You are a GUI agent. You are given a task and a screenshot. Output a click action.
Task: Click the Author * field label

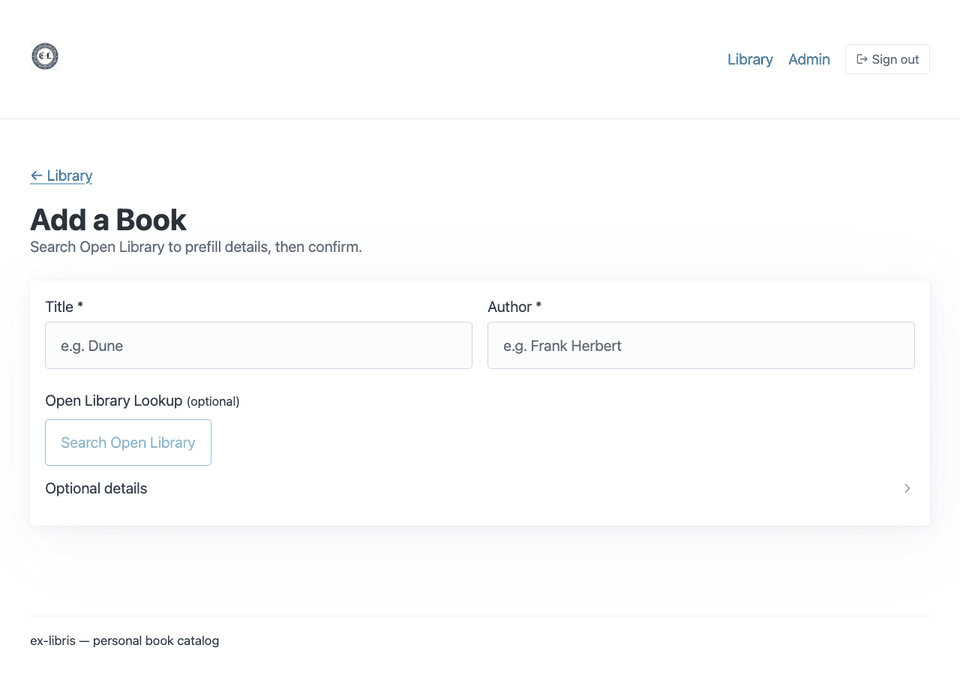point(514,307)
